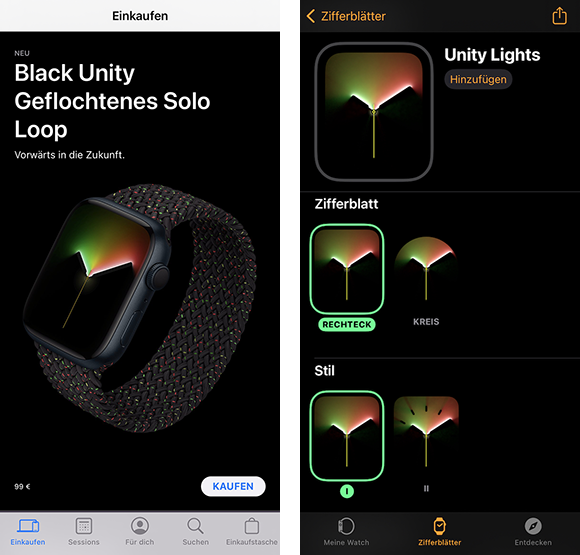The image size is (580, 555).
Task: Open the Einkaufstasche bag icon
Action: click(x=252, y=526)
